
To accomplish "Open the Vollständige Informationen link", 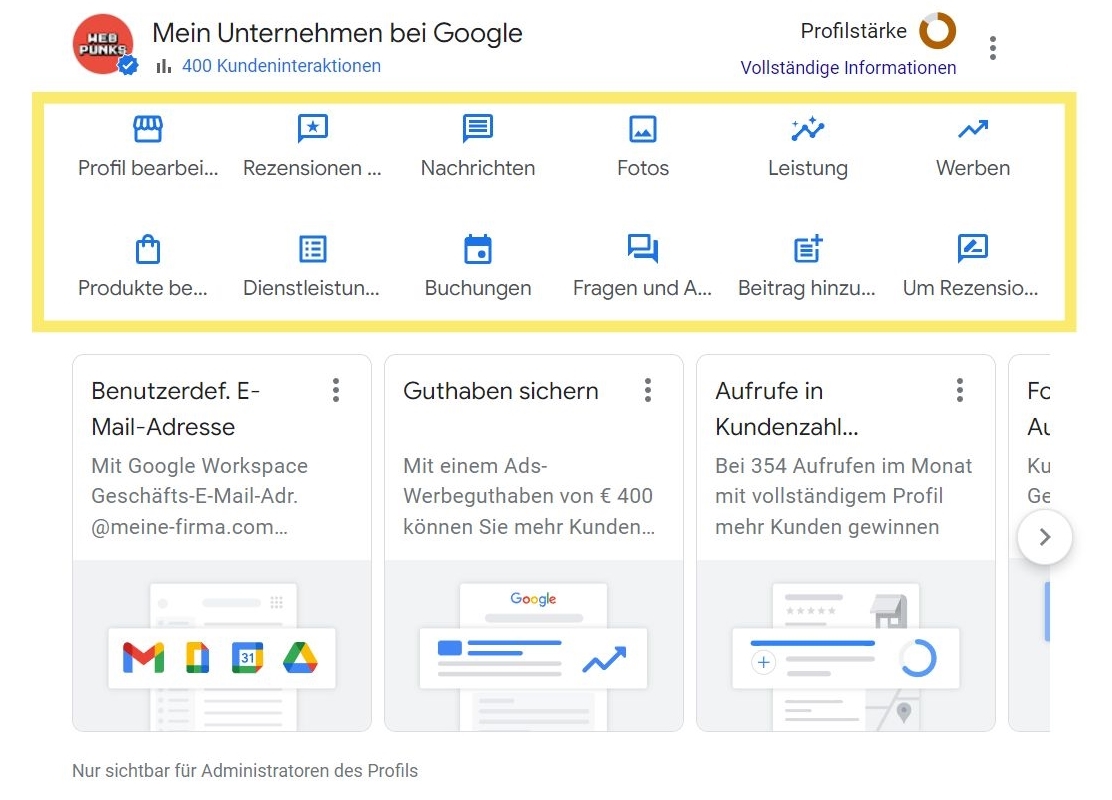I will point(848,68).
